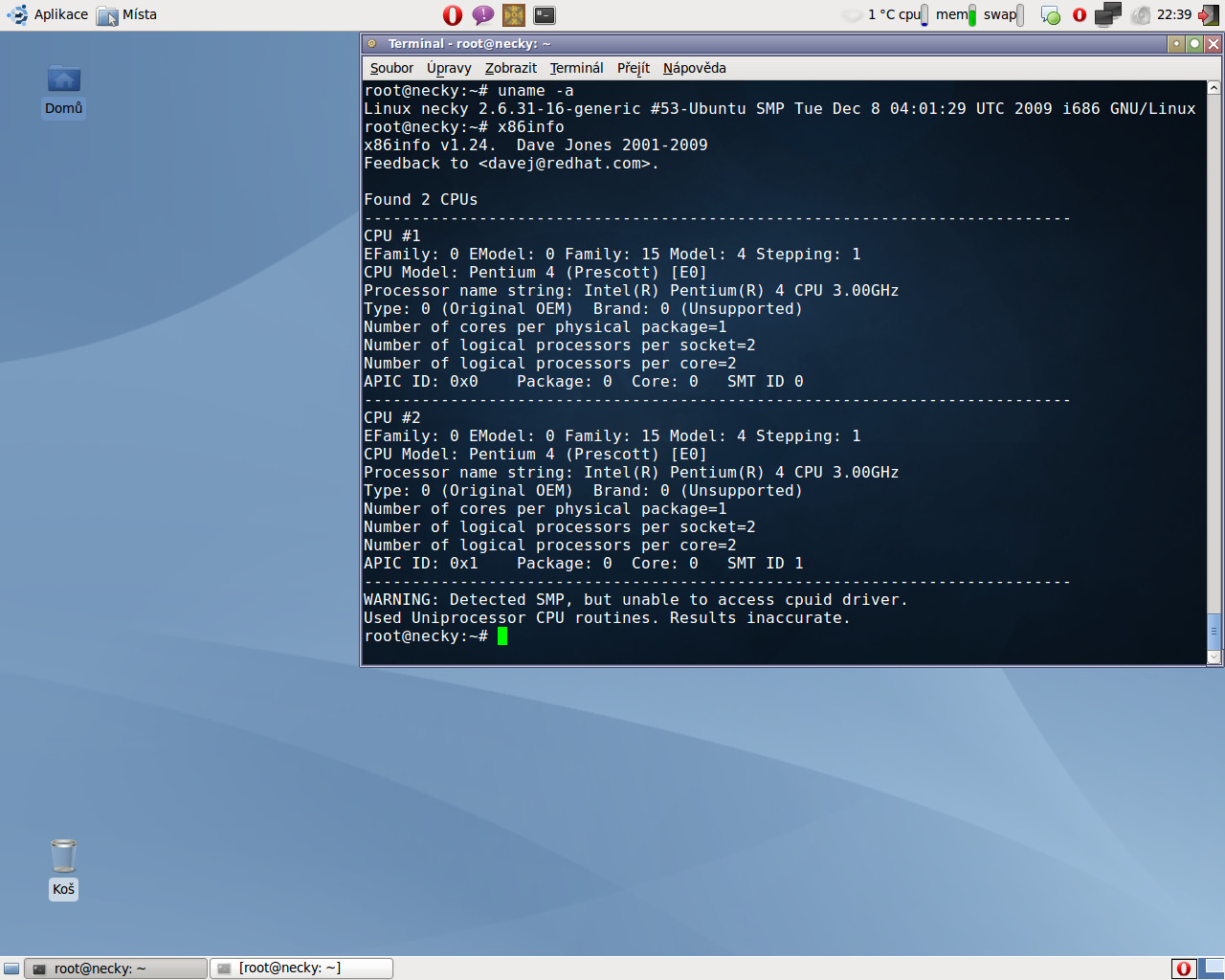Viewport: 1225px width, 980px height.
Task: Launch the DOS emulator icon in panel
Action: tap(514, 15)
